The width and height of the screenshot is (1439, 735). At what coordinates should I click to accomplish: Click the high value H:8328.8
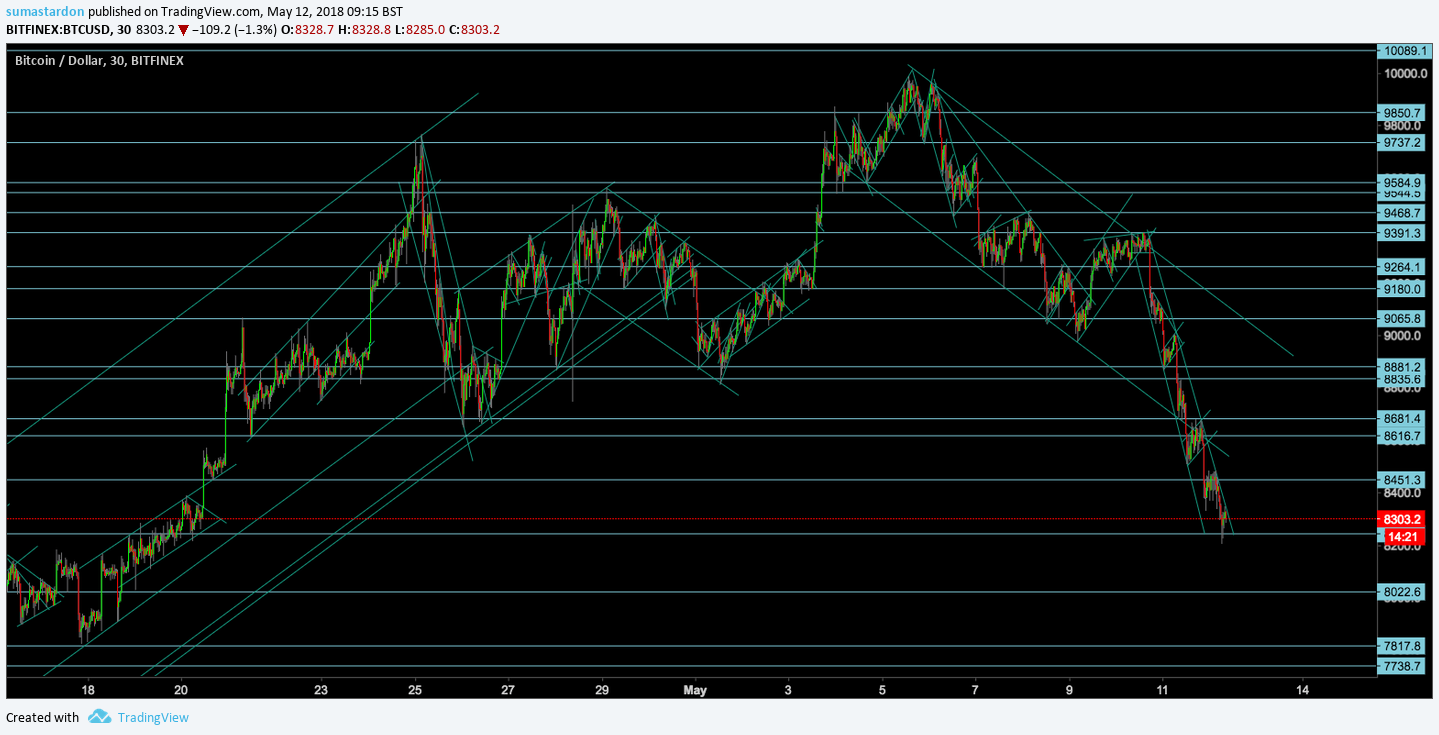(x=365, y=29)
